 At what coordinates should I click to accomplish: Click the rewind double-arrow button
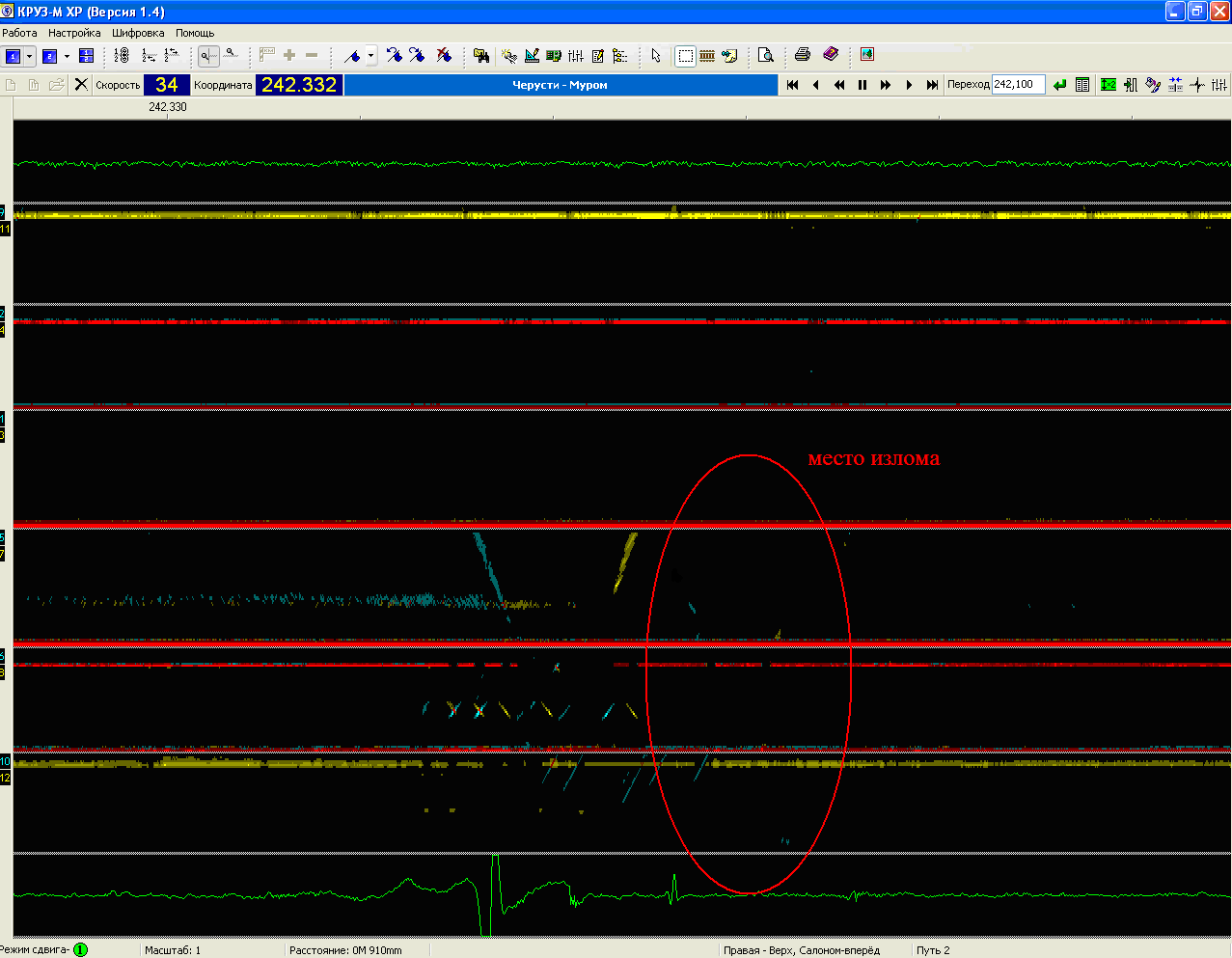point(839,85)
